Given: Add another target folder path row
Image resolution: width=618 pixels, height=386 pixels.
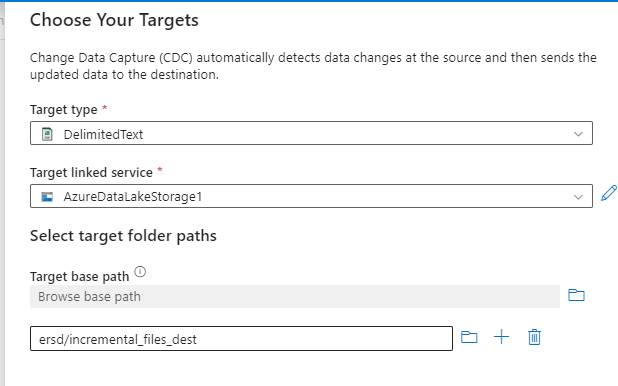Looking at the screenshot, I should pos(501,337).
